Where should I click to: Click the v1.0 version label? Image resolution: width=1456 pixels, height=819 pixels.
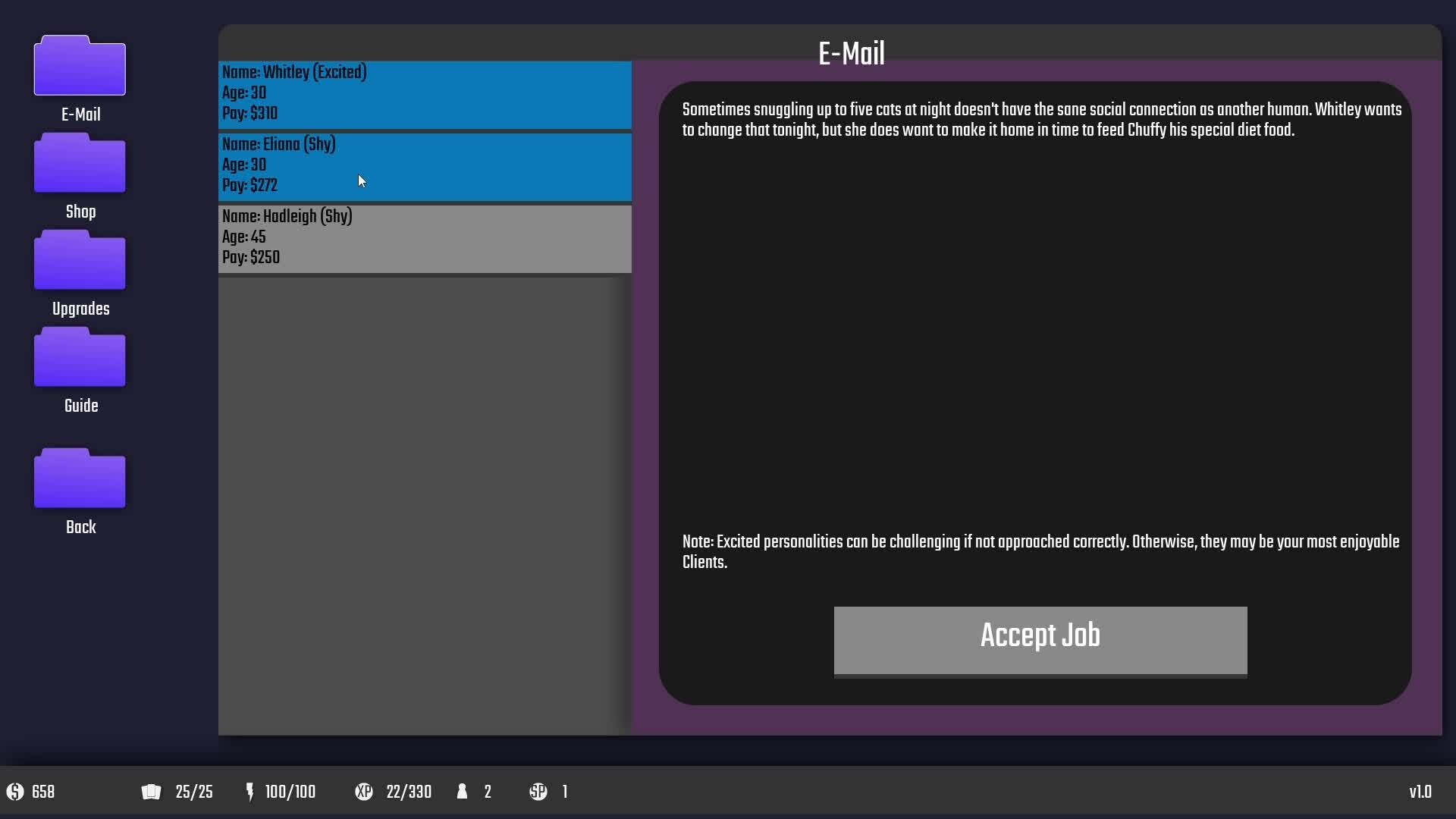[x=1420, y=792]
